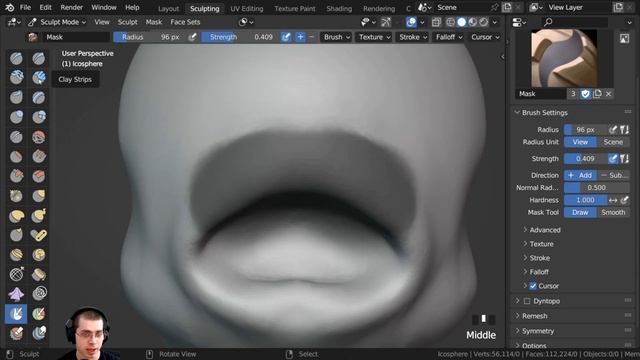Select the Layer brush tool

(39, 98)
